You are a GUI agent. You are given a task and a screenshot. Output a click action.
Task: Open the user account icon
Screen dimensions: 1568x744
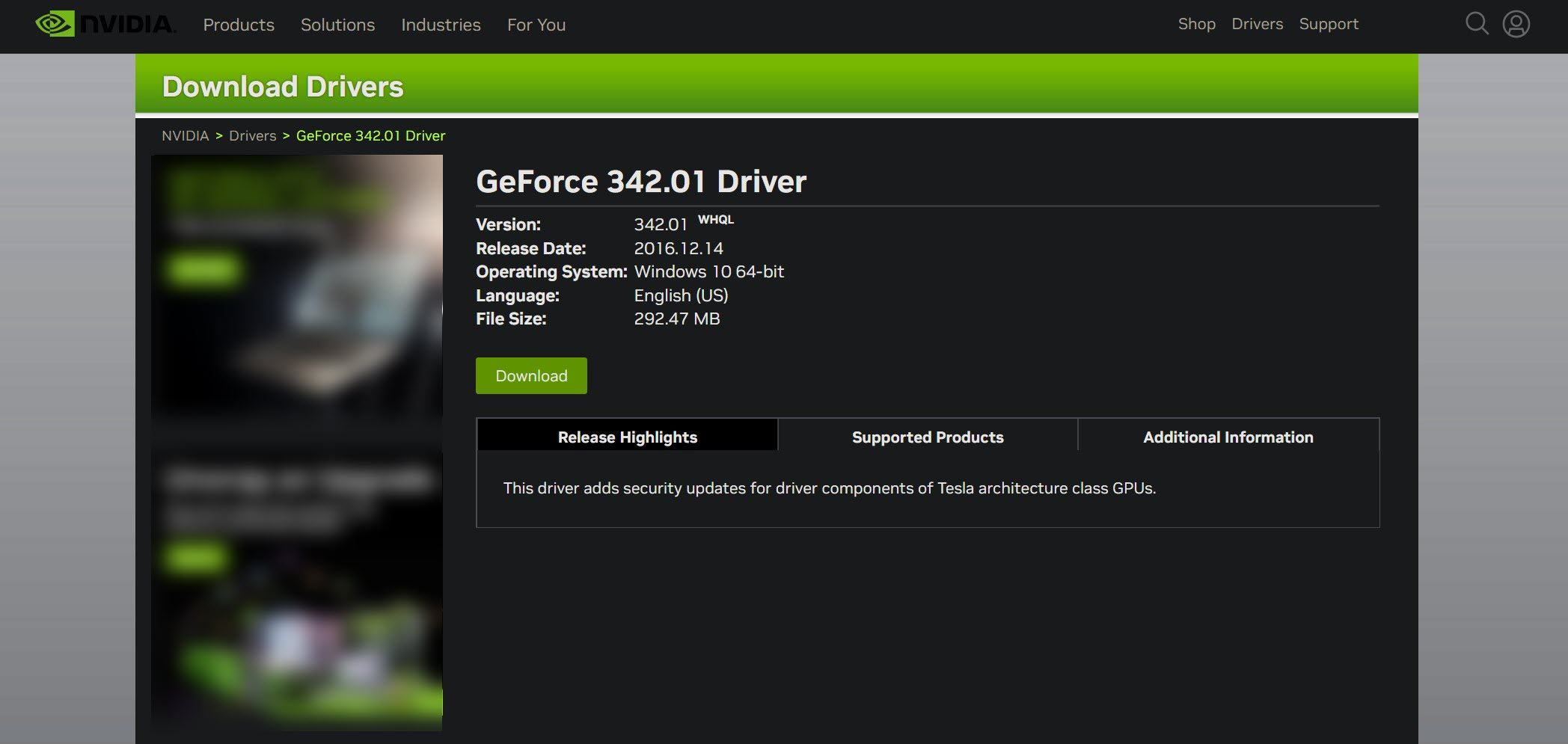point(1516,24)
